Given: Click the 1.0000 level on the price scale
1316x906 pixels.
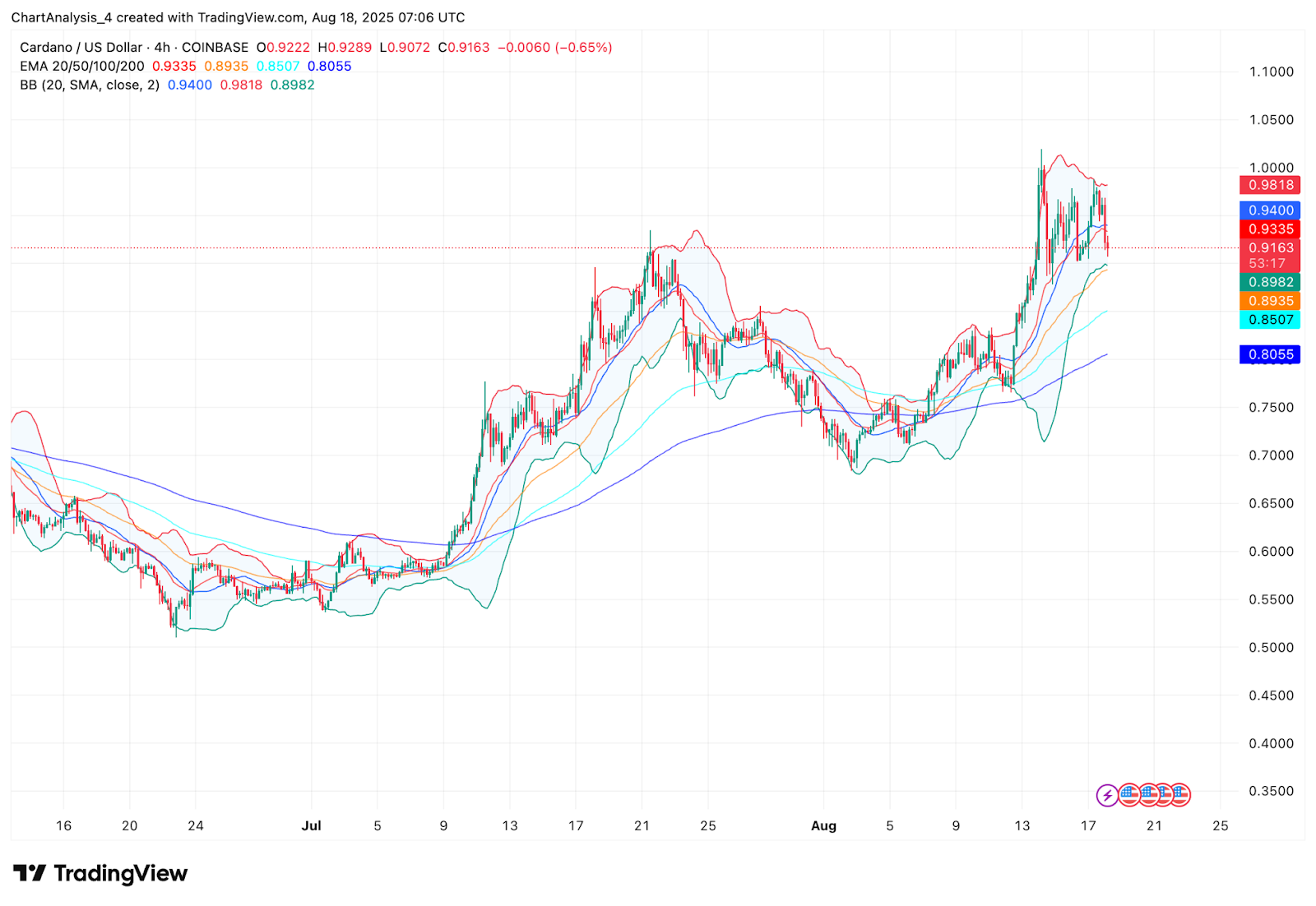Looking at the screenshot, I should pyautogui.click(x=1271, y=168).
